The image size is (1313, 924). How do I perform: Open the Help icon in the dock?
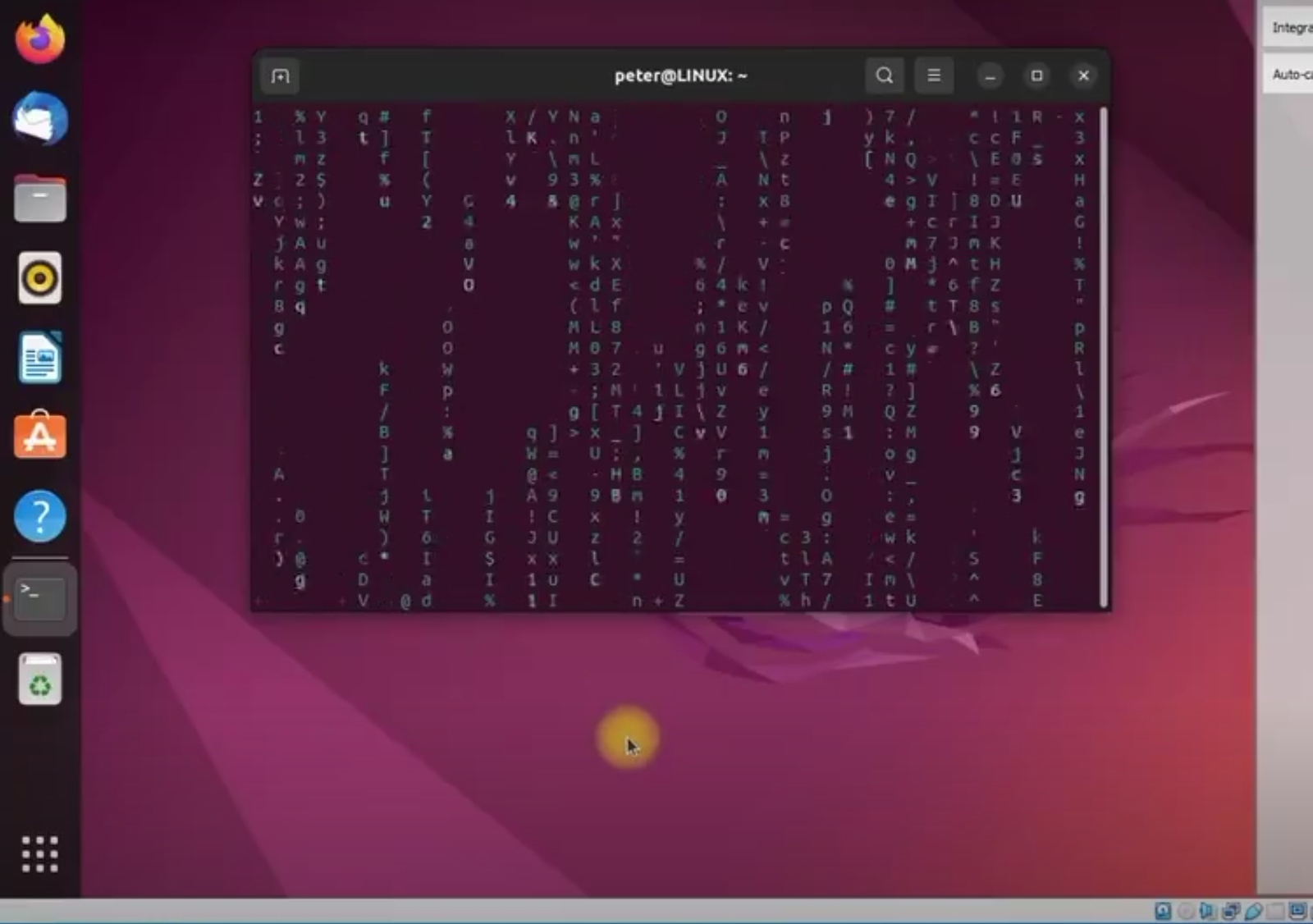[39, 516]
